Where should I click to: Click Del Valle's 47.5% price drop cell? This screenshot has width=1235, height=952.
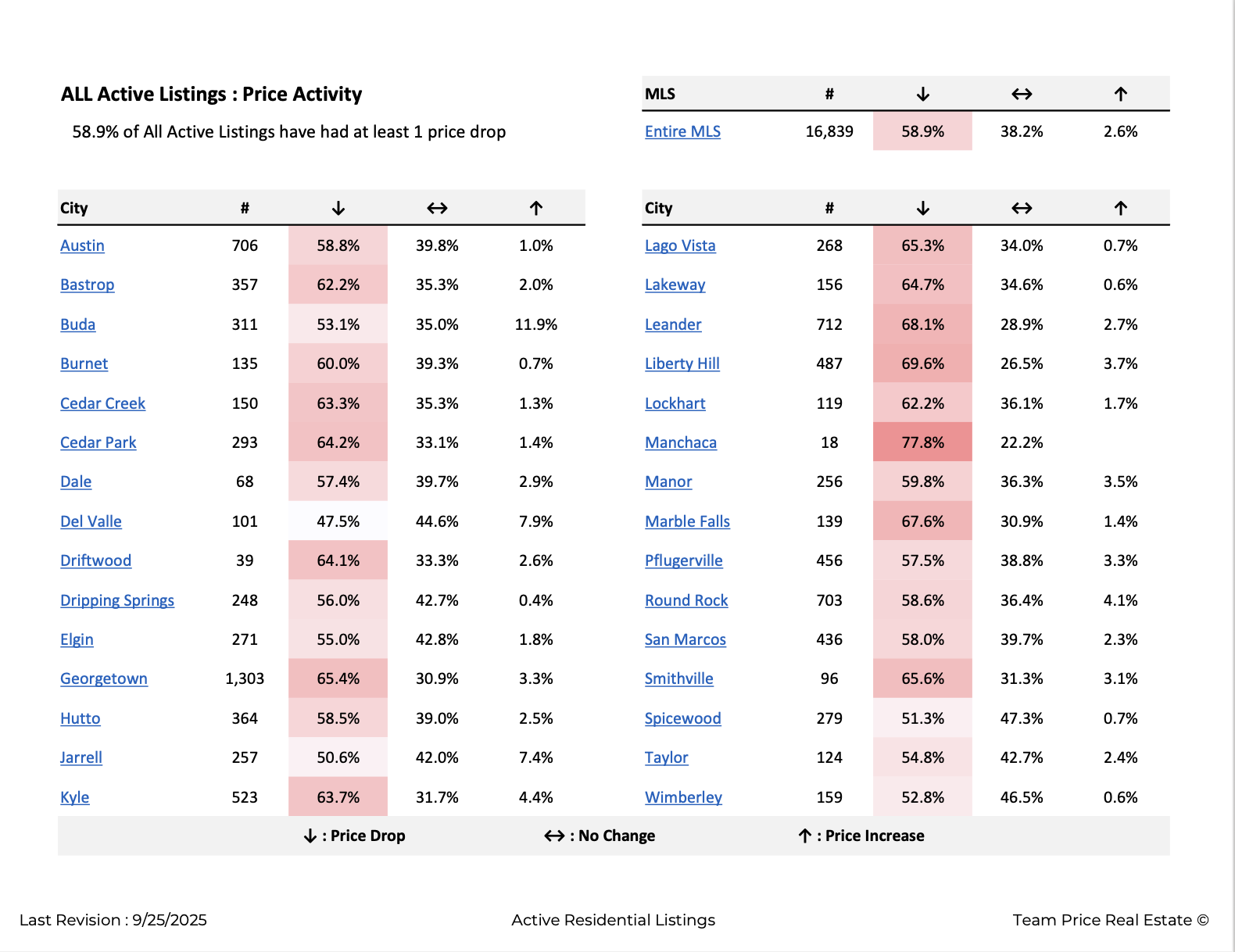pos(338,521)
